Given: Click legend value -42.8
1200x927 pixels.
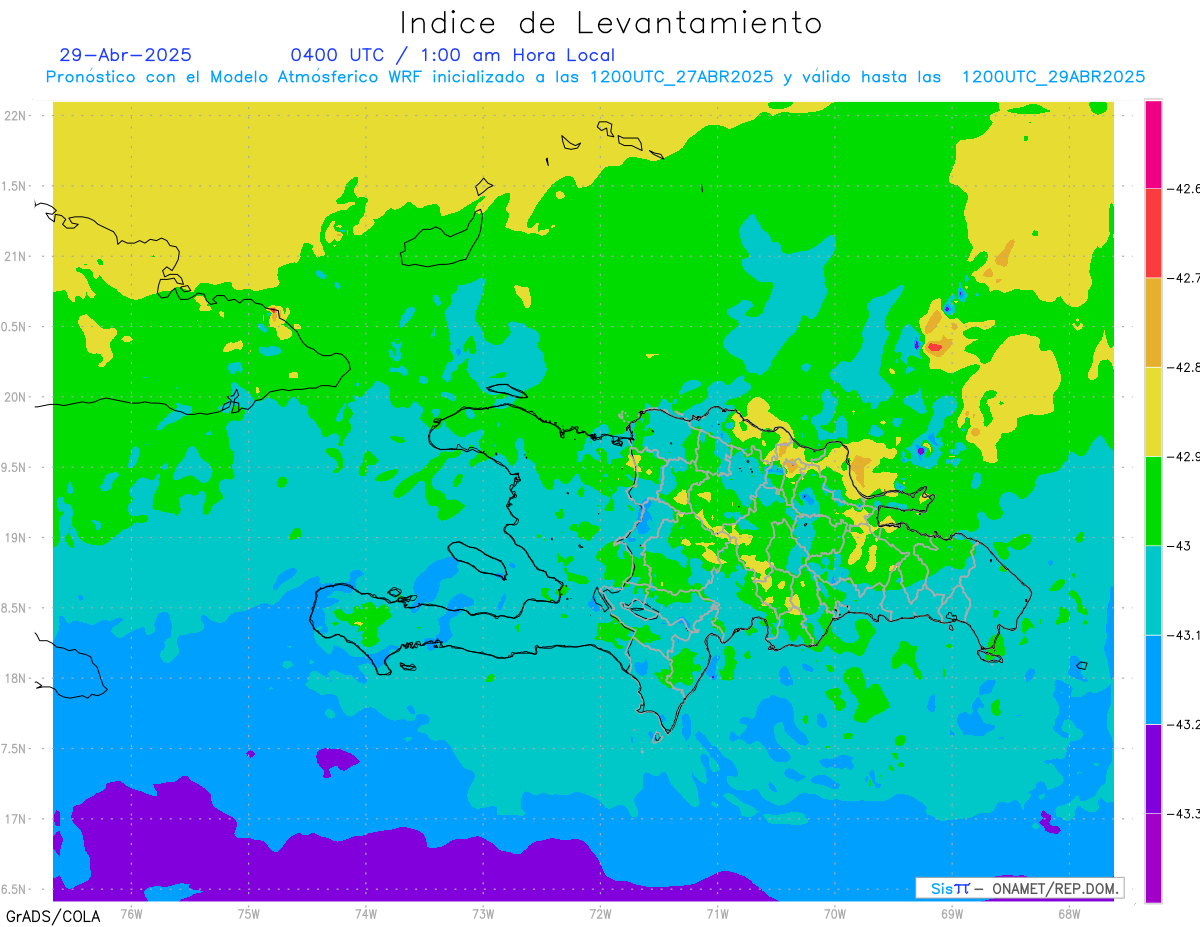Looking at the screenshot, I should 1183,367.
